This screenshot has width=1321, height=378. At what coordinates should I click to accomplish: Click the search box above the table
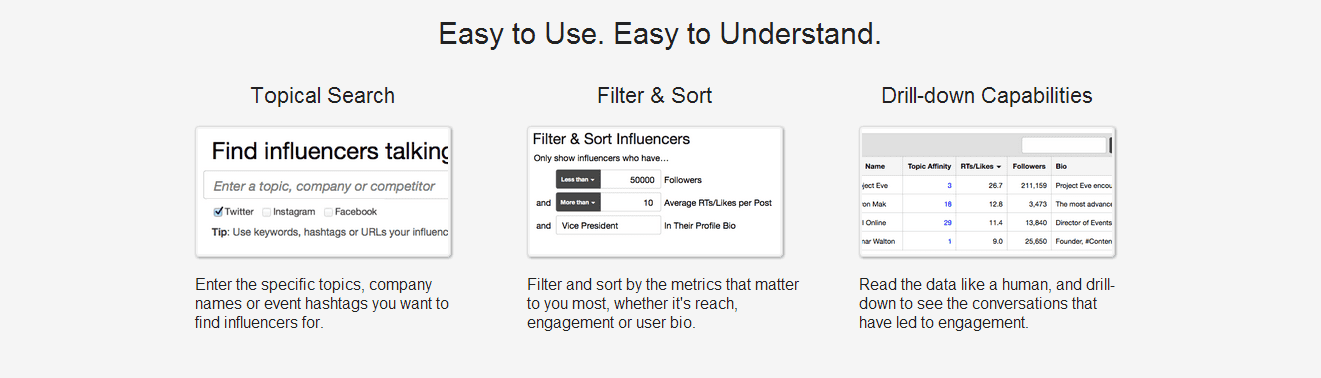point(1064,145)
